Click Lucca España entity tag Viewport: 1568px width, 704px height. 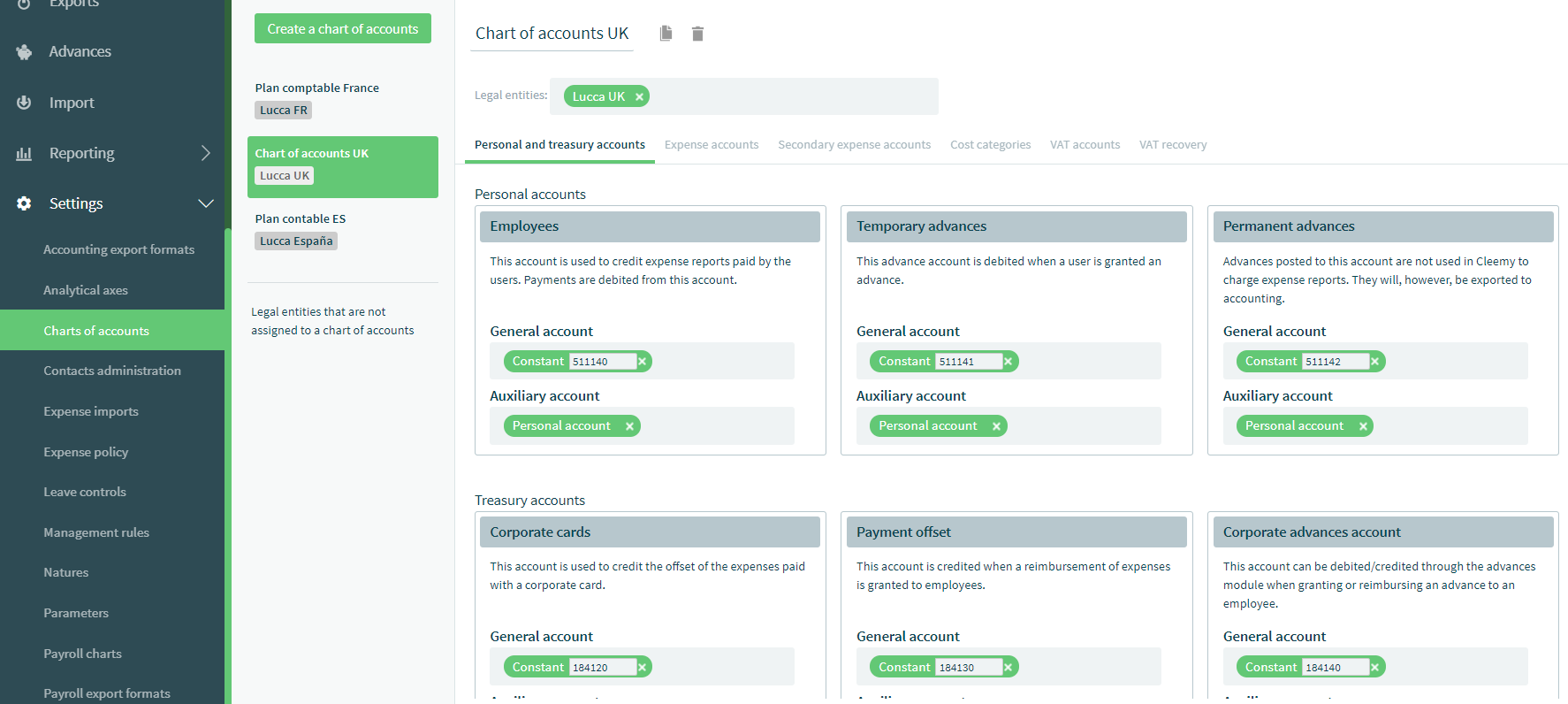click(296, 241)
